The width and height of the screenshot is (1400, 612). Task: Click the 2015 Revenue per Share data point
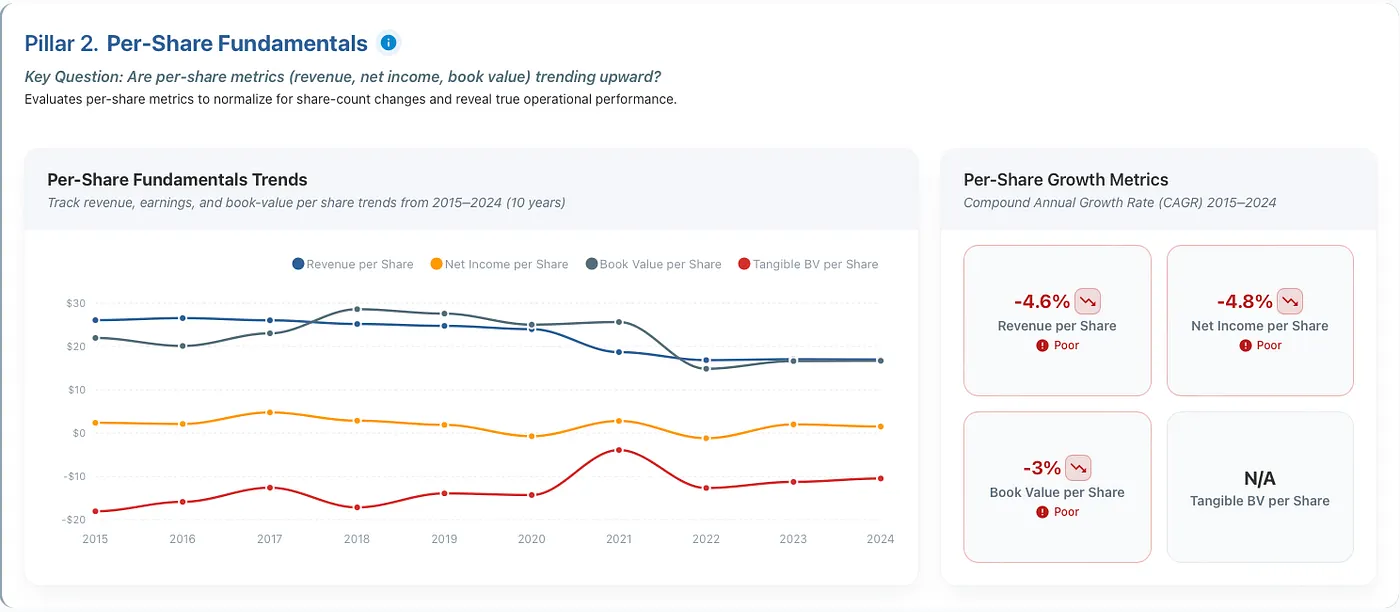(96, 320)
